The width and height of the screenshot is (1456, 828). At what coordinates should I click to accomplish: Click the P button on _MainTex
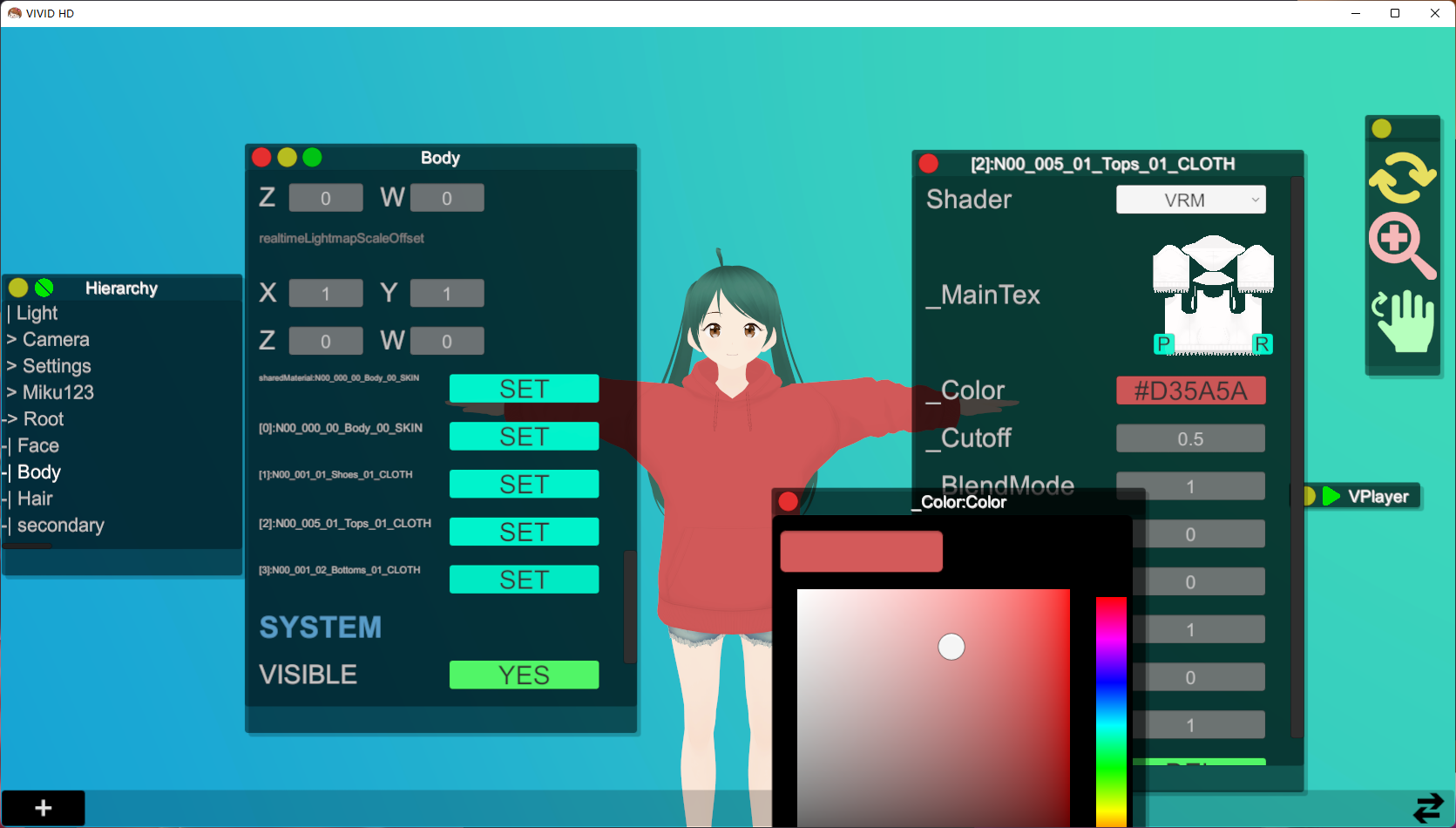click(x=1163, y=344)
